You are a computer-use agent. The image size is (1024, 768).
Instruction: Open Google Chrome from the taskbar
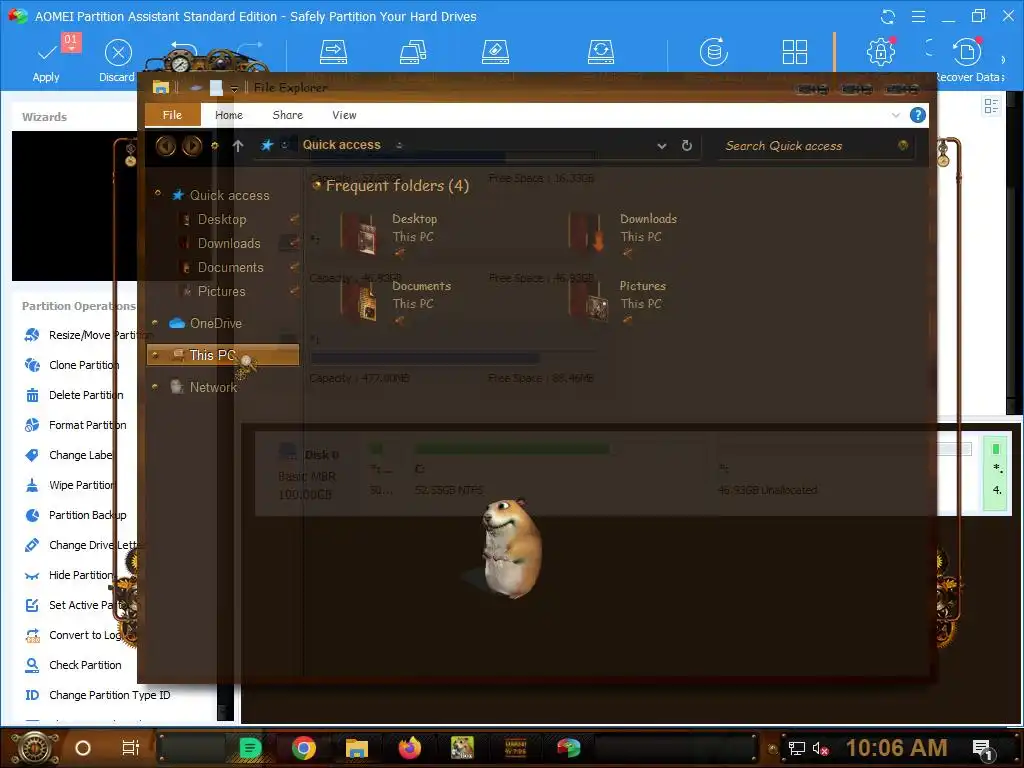(304, 748)
